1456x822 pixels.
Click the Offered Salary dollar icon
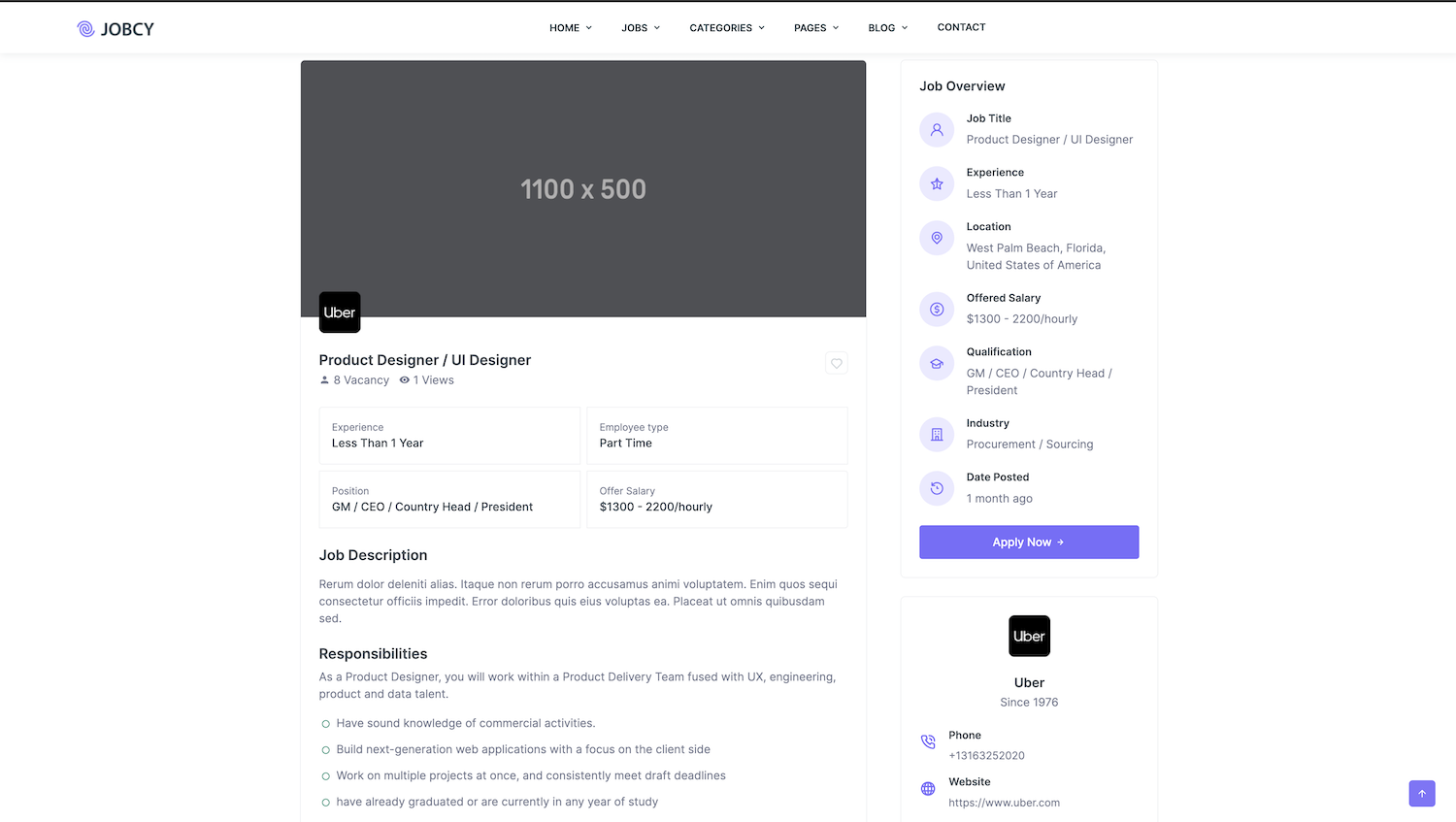pyautogui.click(x=937, y=310)
